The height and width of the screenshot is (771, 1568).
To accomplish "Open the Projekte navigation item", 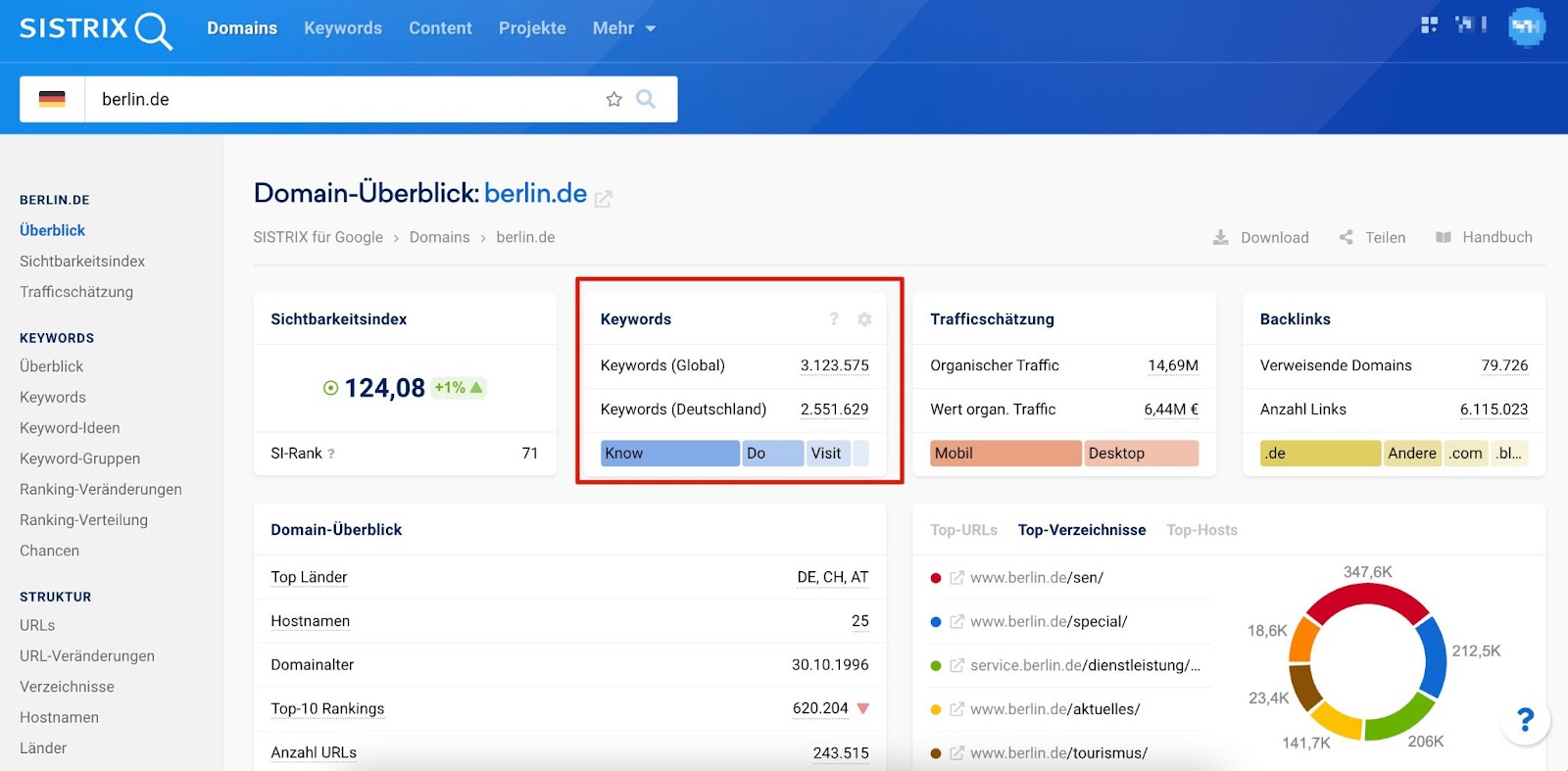I will 532,28.
